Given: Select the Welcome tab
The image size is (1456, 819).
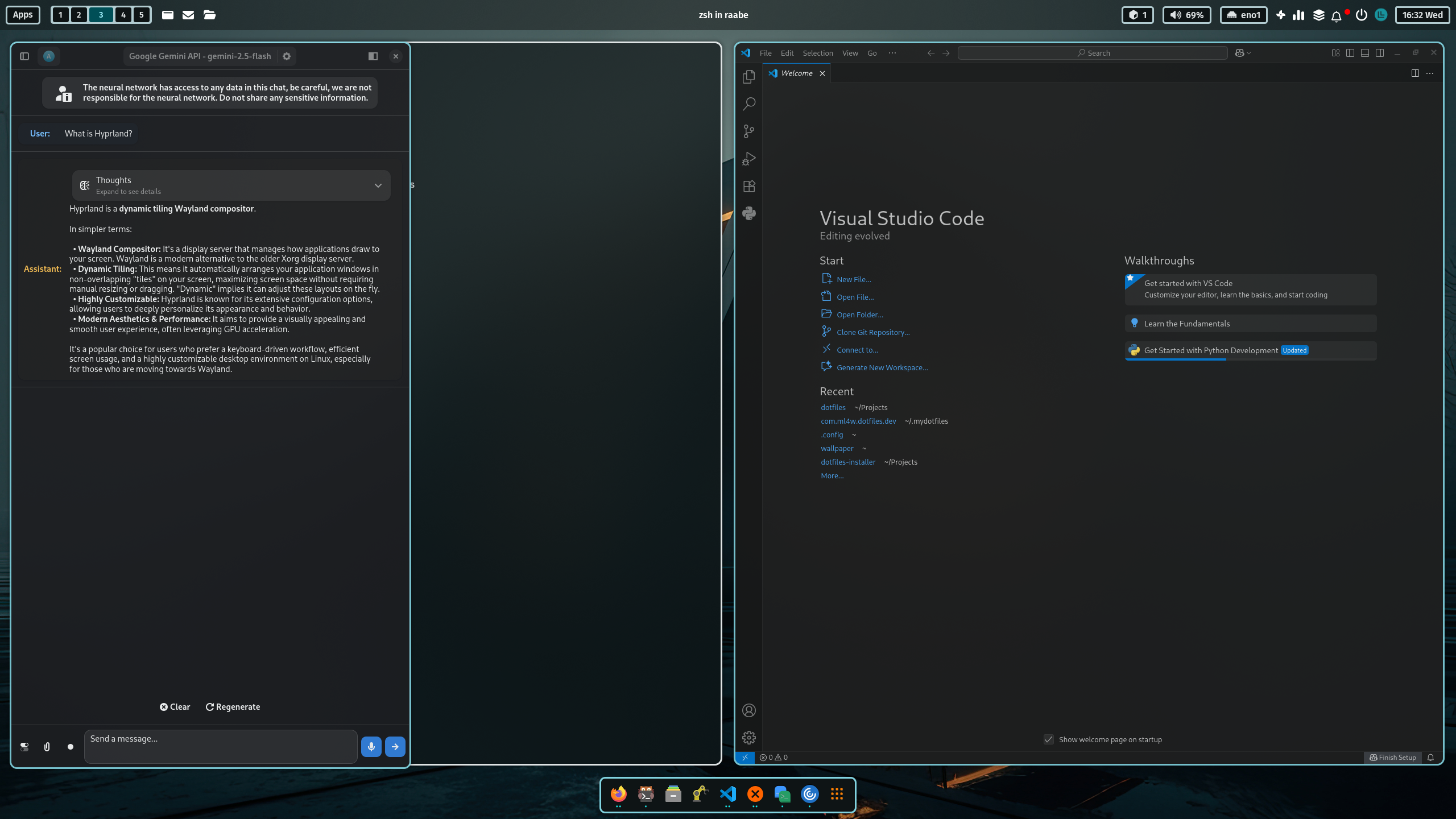Looking at the screenshot, I should [x=796, y=73].
